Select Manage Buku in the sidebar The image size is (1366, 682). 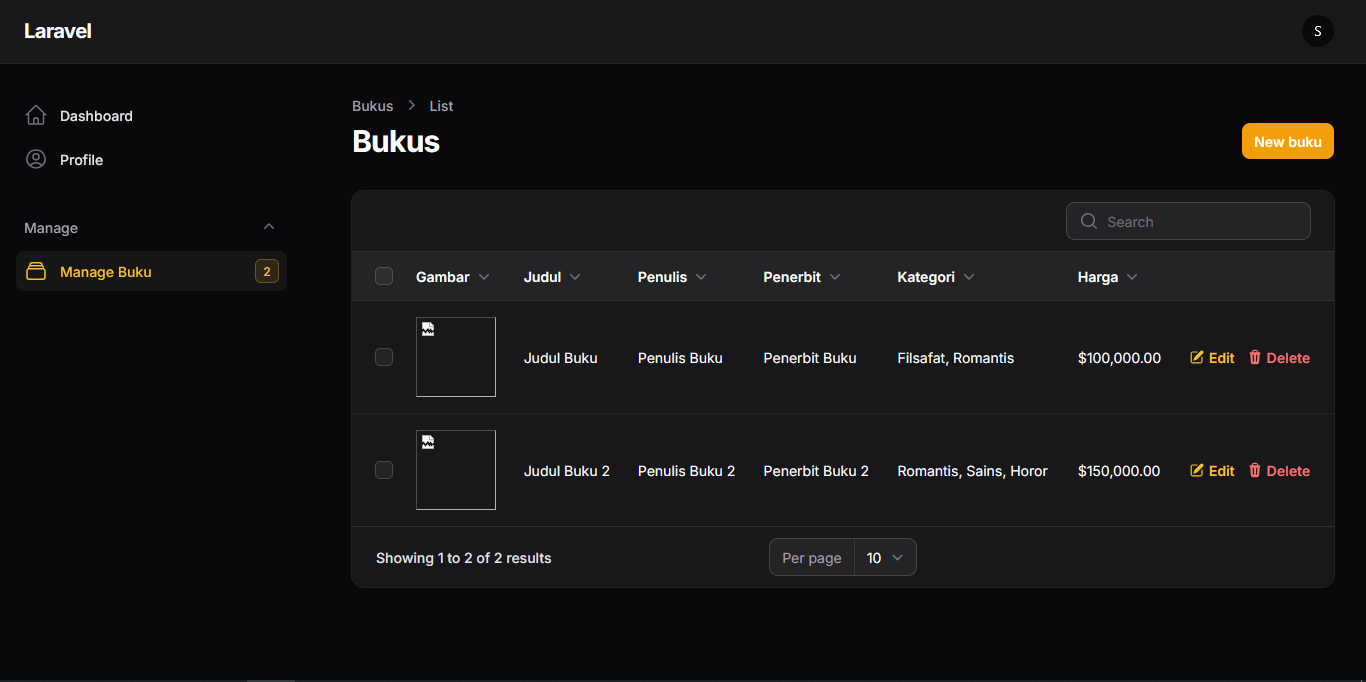pos(106,272)
